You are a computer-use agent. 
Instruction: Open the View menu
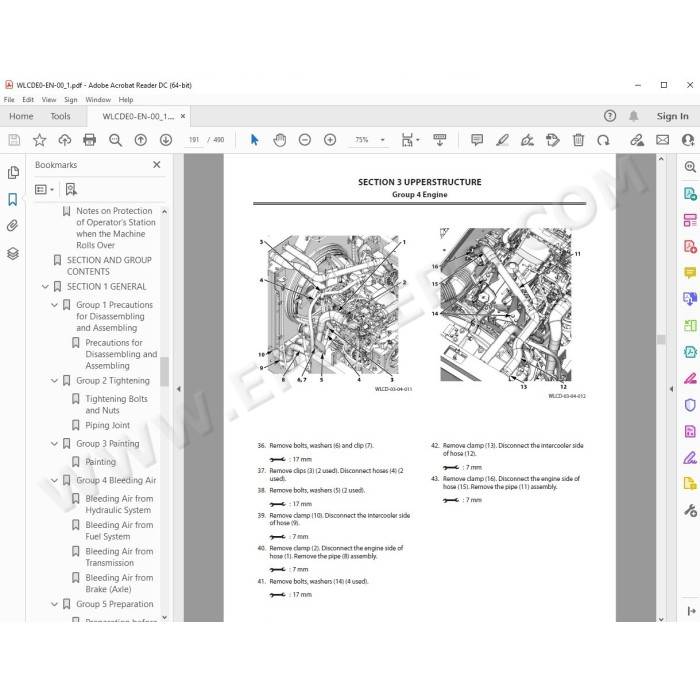tap(49, 100)
